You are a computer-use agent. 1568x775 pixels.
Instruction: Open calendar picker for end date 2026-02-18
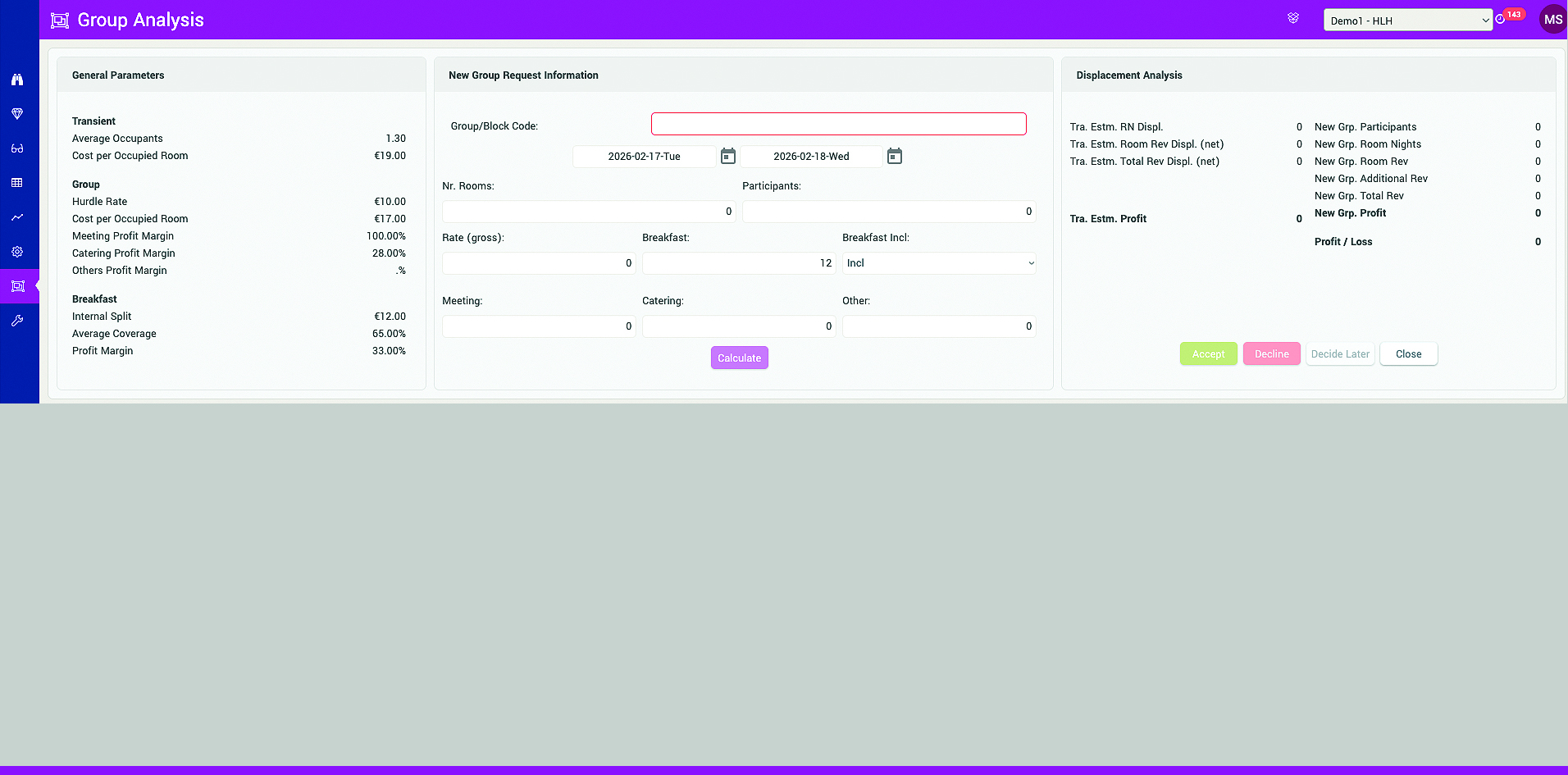(x=895, y=156)
